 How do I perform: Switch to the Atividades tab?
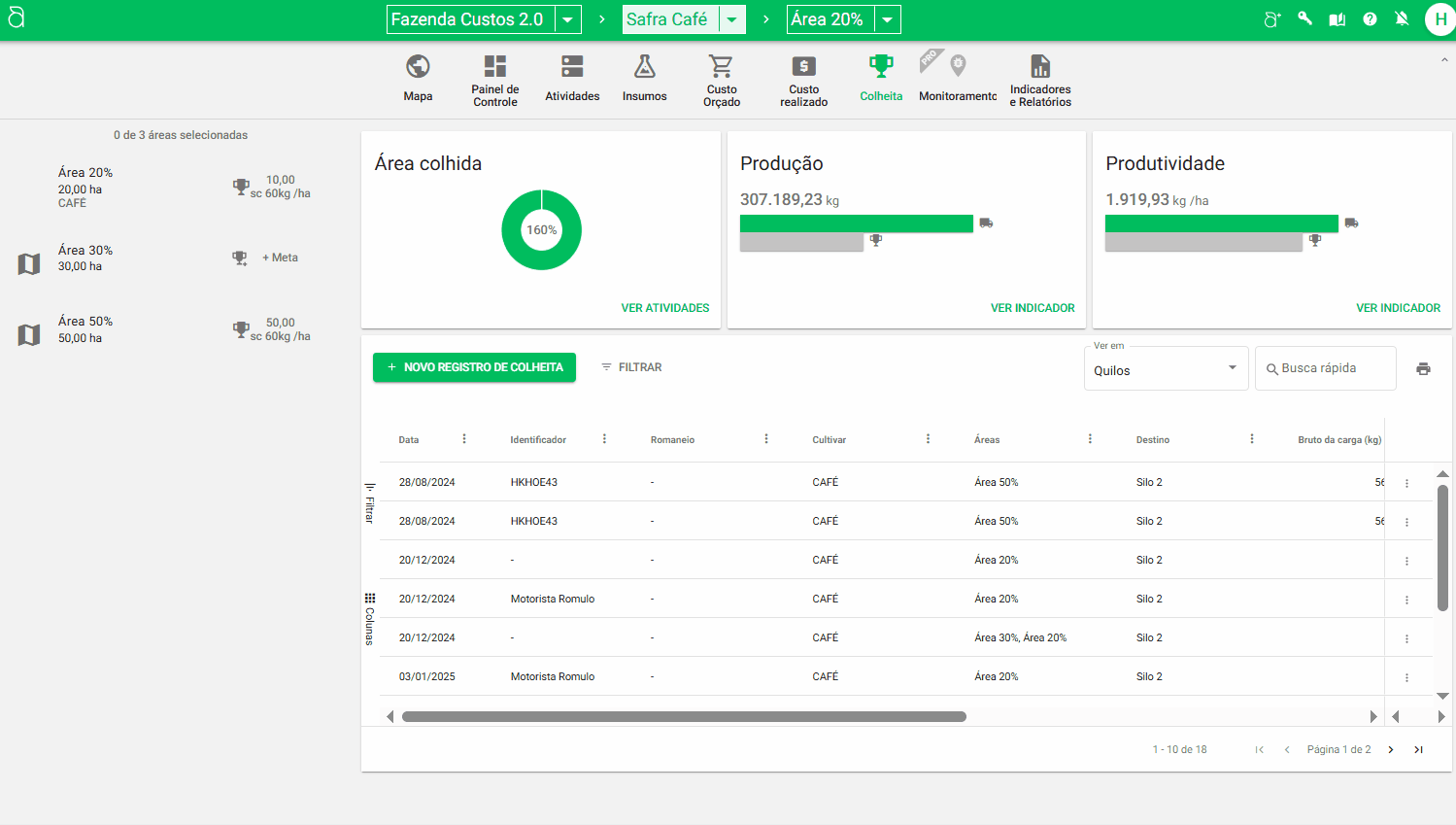pyautogui.click(x=572, y=78)
